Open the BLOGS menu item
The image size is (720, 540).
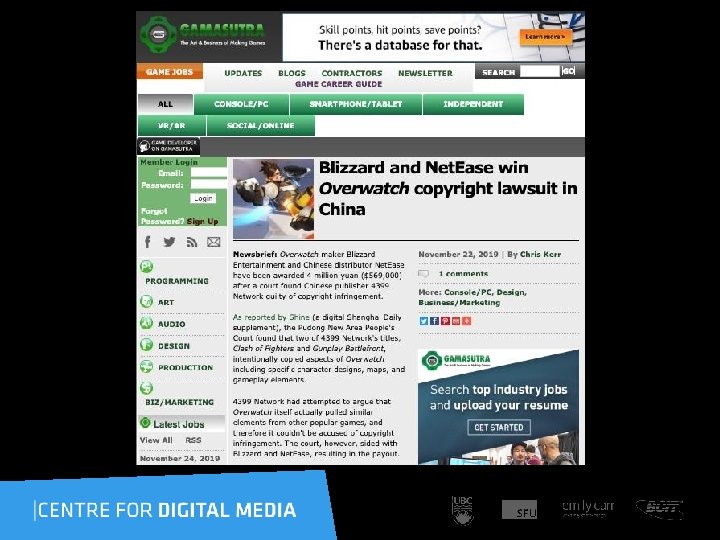pyautogui.click(x=292, y=73)
